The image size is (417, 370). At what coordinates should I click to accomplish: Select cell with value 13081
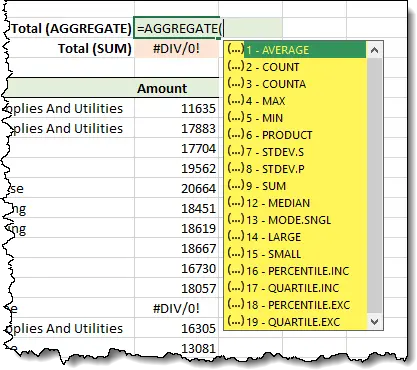(x=177, y=348)
